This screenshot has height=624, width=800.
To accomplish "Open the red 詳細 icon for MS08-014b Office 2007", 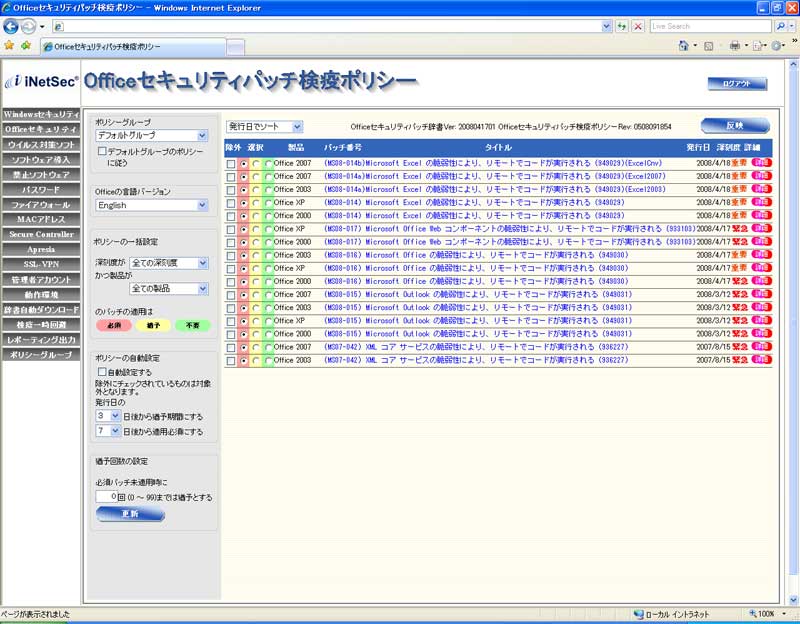I will point(762,163).
